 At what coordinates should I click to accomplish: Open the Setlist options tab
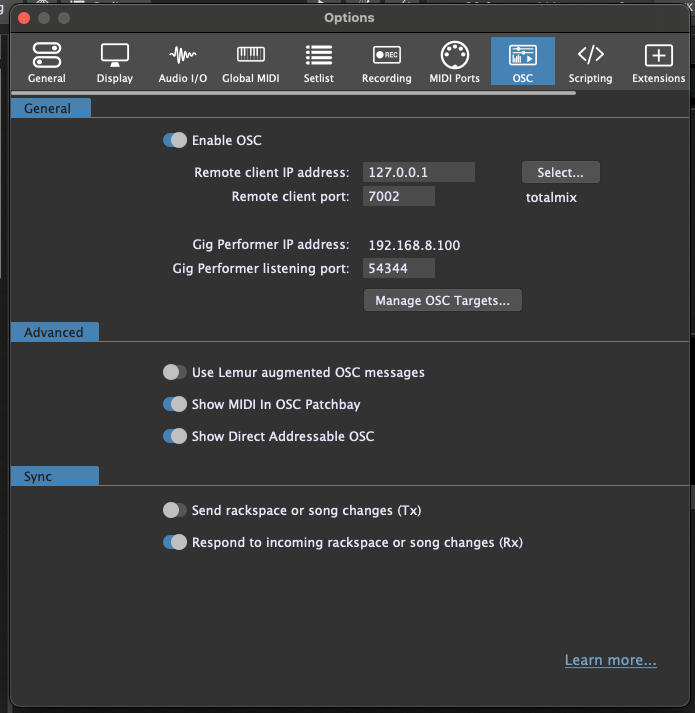pos(318,62)
